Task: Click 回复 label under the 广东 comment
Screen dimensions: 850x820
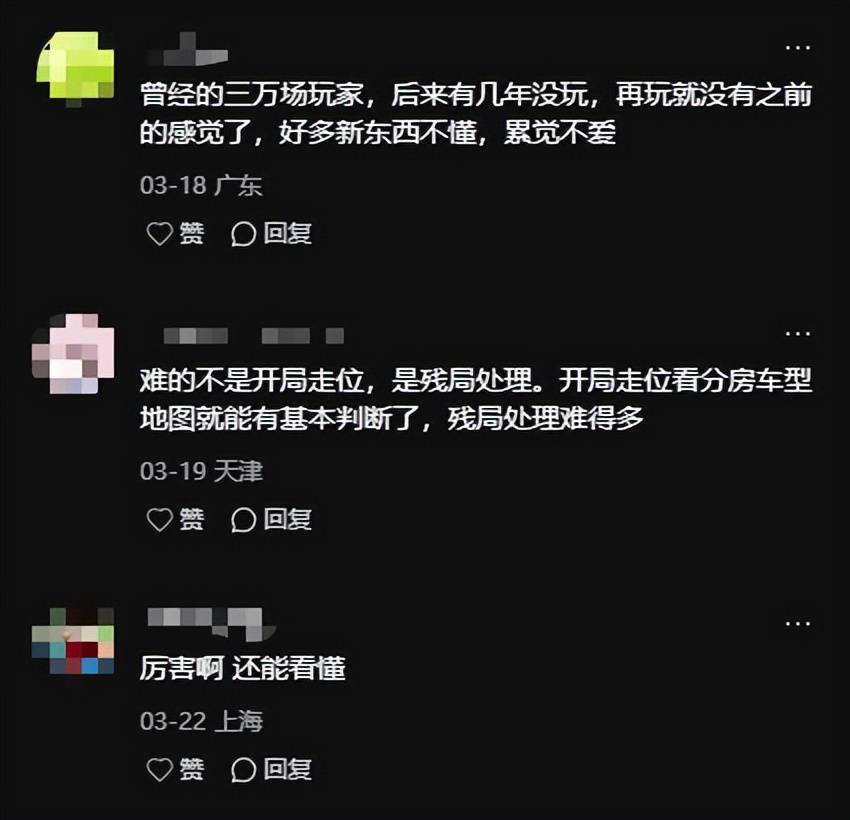Action: (x=288, y=234)
